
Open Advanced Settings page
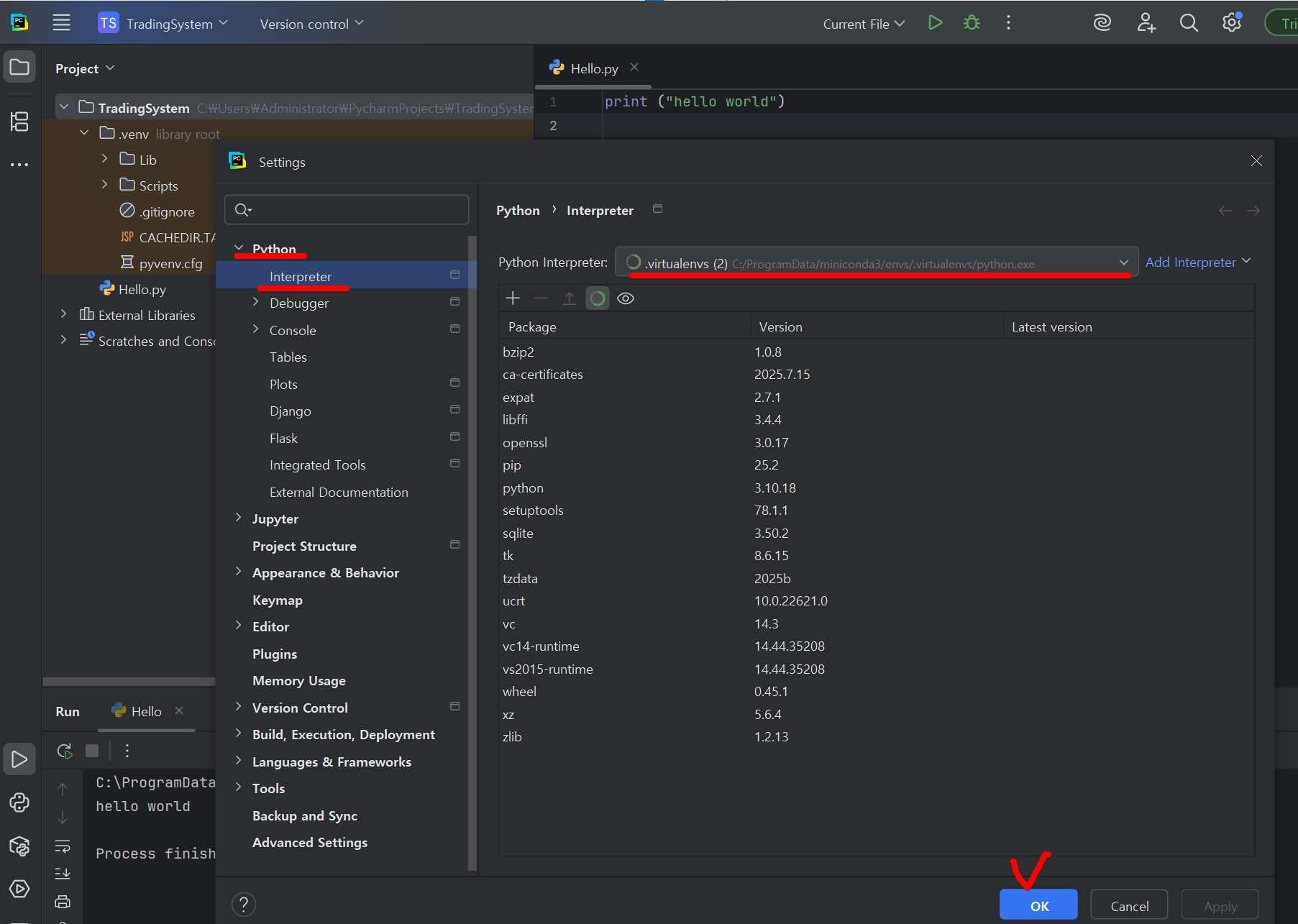point(310,842)
